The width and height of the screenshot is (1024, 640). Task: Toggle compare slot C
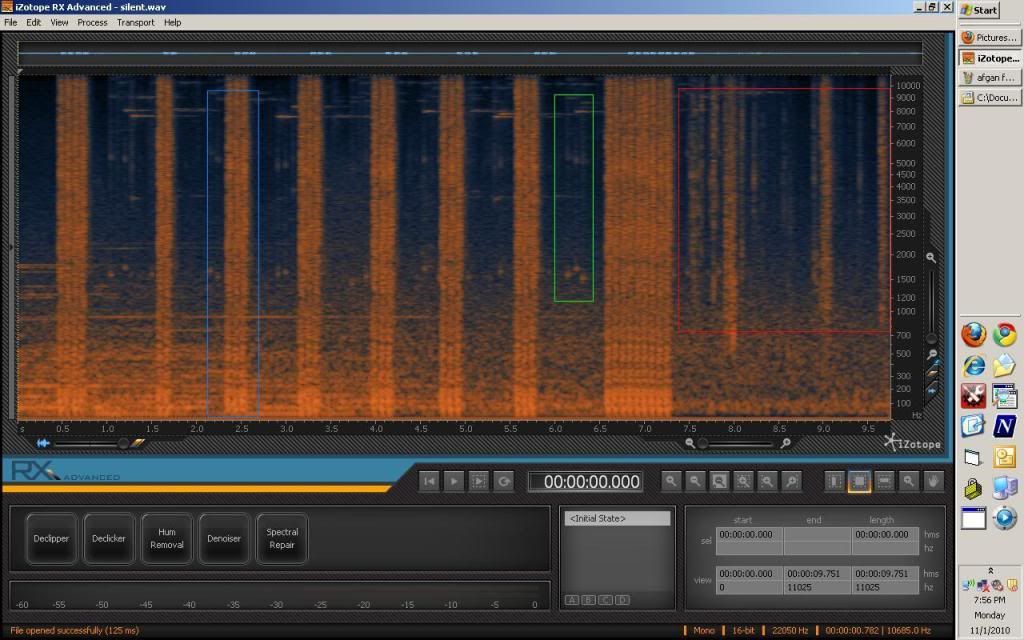pyautogui.click(x=605, y=600)
